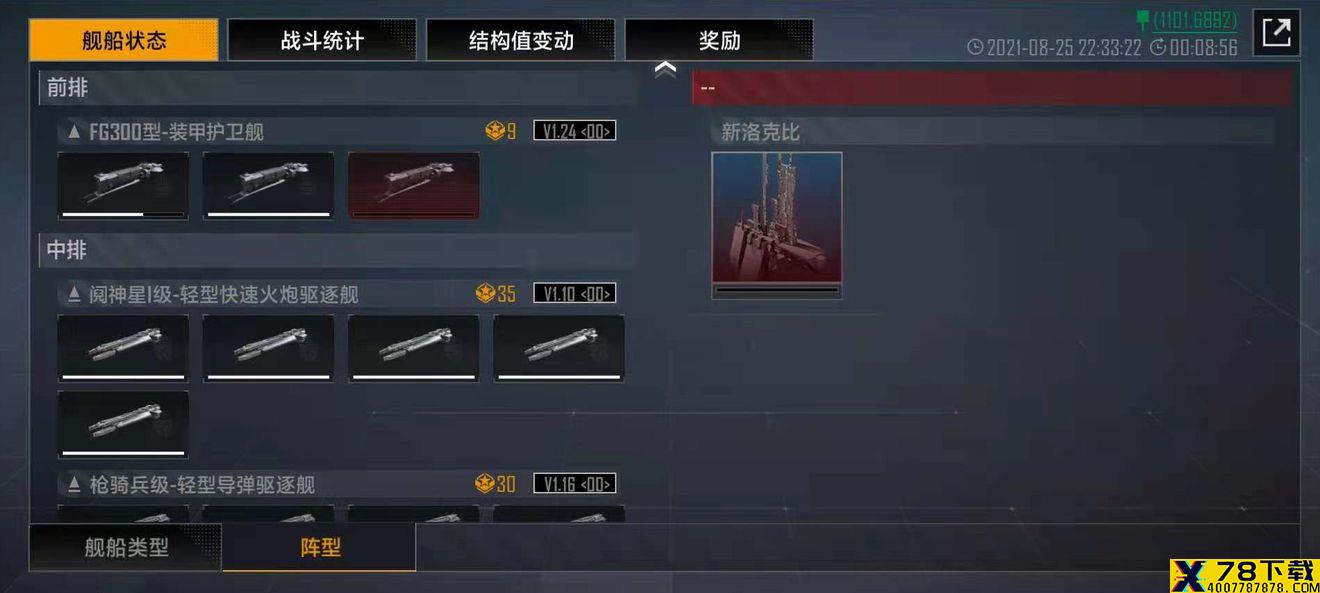Collapse panel with the upward chevron arrow
The width and height of the screenshot is (1320, 593).
665,69
